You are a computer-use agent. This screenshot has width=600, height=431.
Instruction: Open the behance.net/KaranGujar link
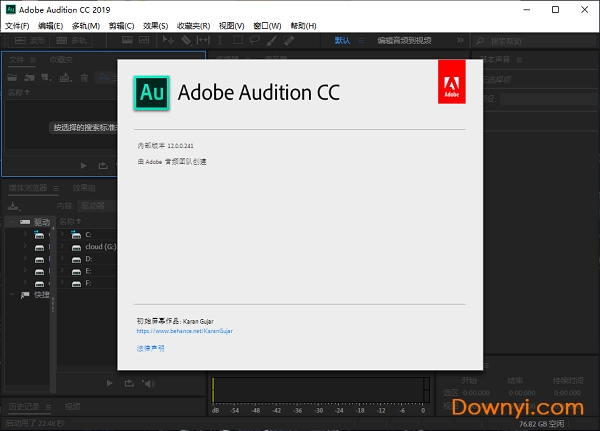click(184, 330)
